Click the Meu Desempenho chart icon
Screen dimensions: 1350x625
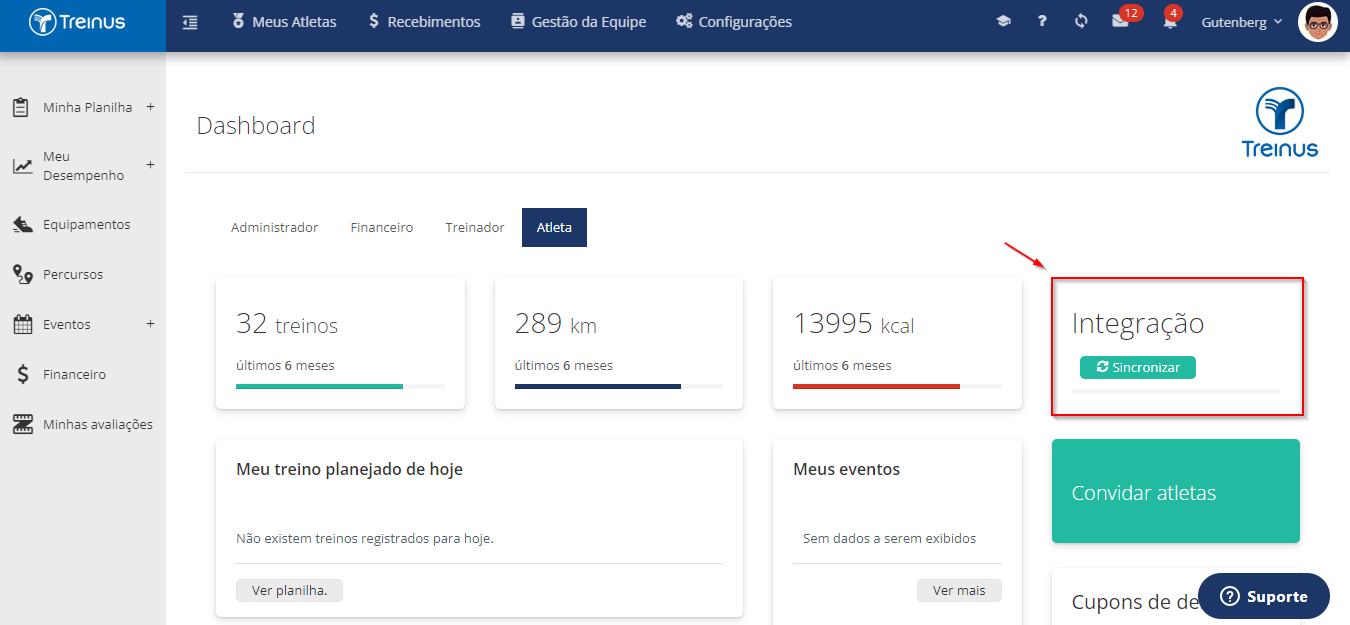pos(22,166)
